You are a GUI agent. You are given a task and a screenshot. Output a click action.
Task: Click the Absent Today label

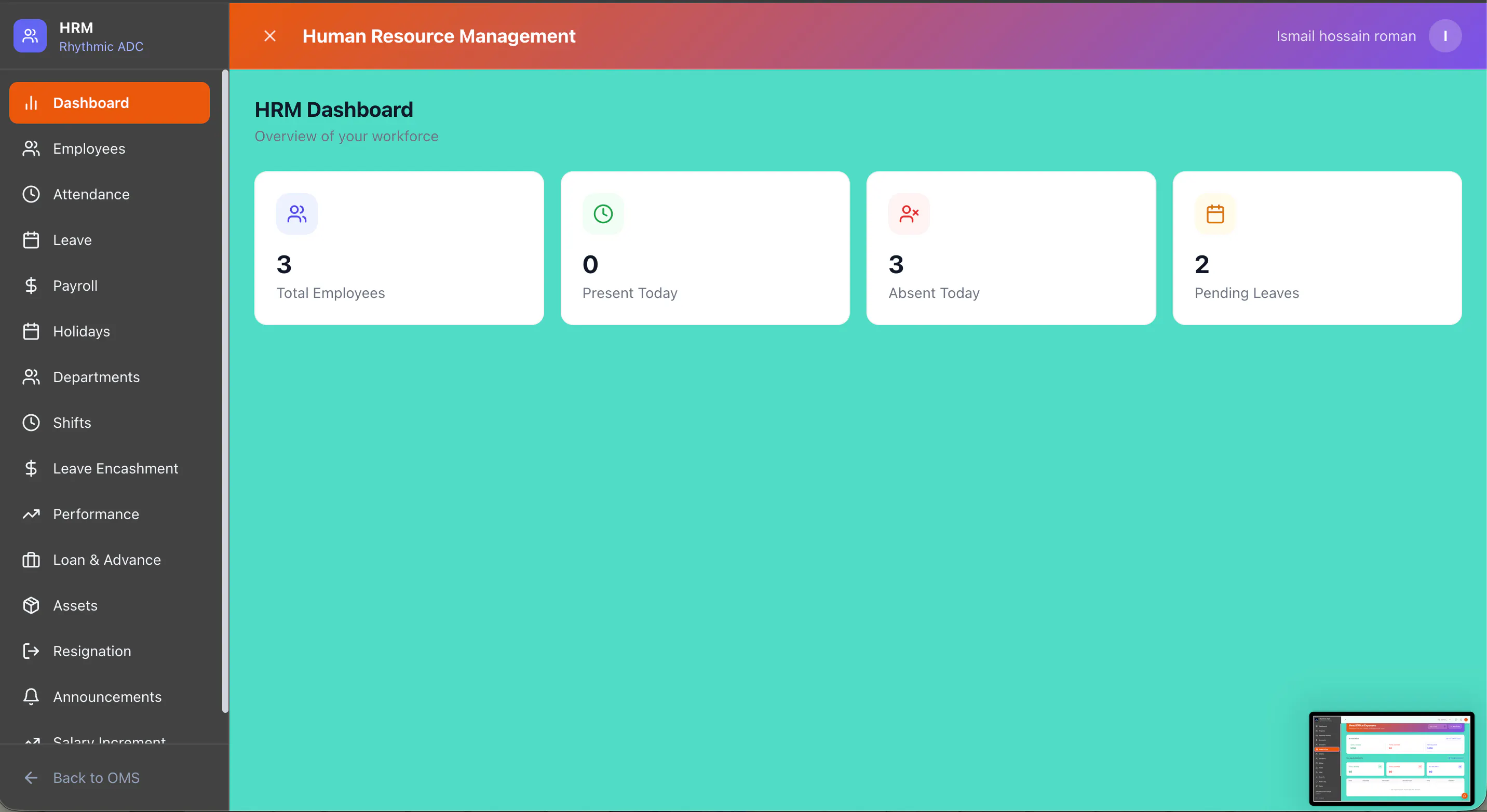[934, 293]
